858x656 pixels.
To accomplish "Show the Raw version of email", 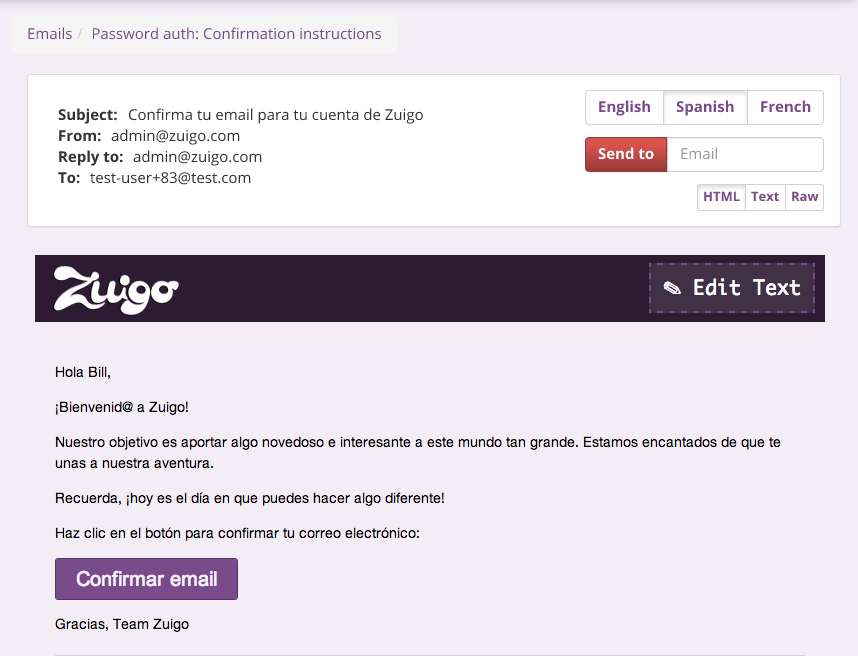I will tap(804, 197).
